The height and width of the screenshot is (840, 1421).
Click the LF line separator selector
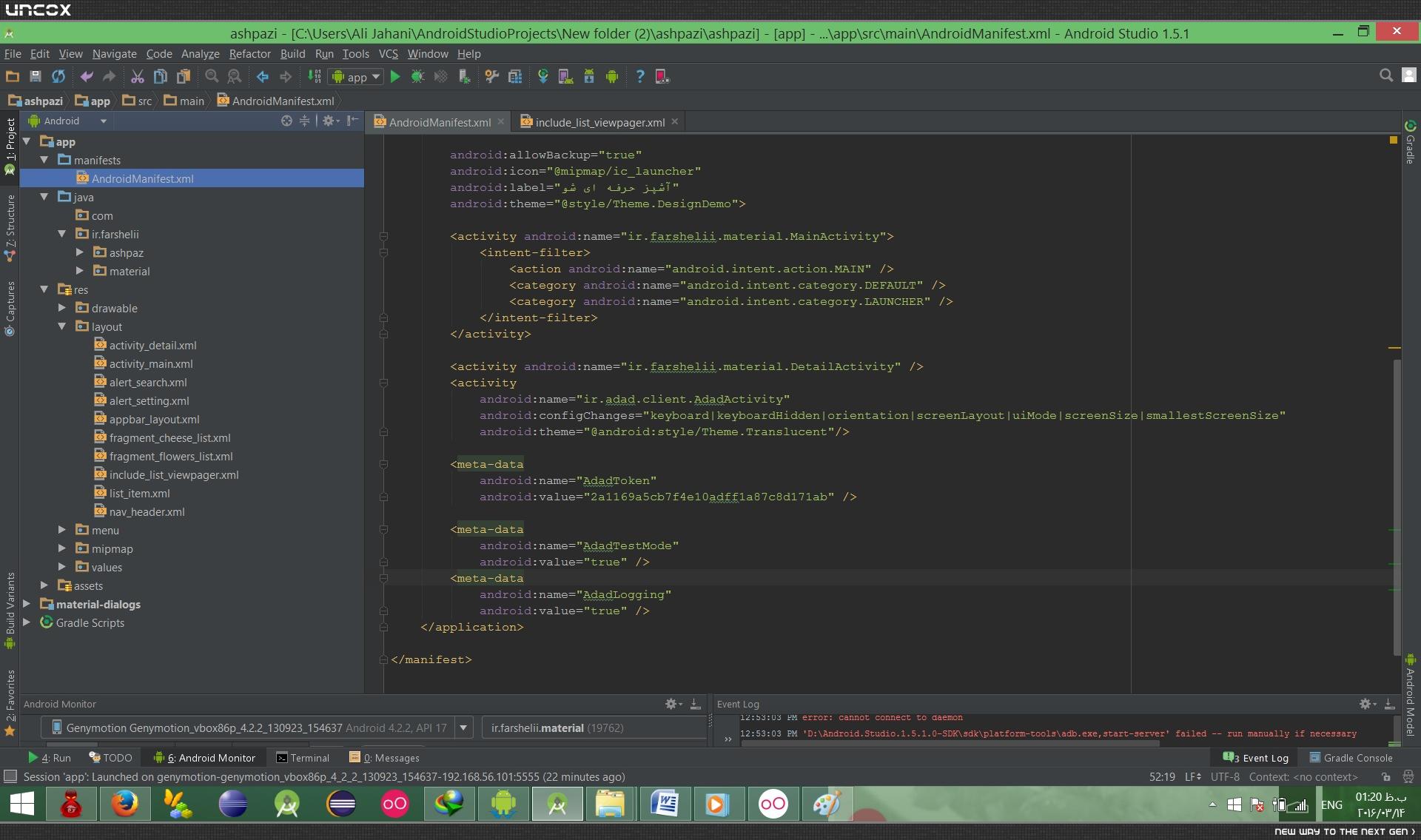(x=1192, y=777)
